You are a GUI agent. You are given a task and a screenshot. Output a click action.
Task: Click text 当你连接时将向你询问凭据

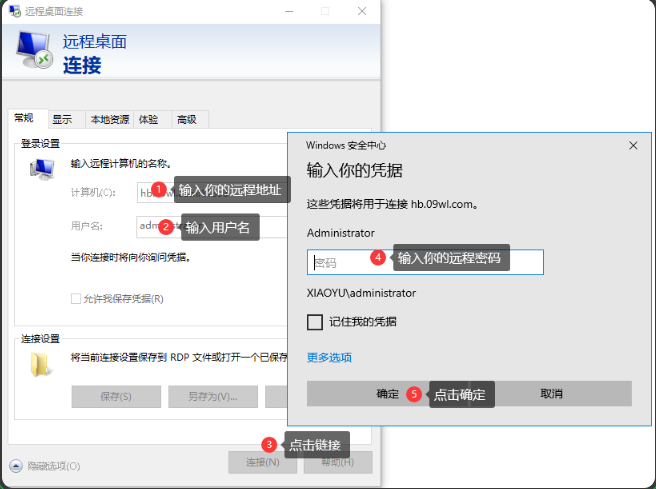tap(131, 257)
